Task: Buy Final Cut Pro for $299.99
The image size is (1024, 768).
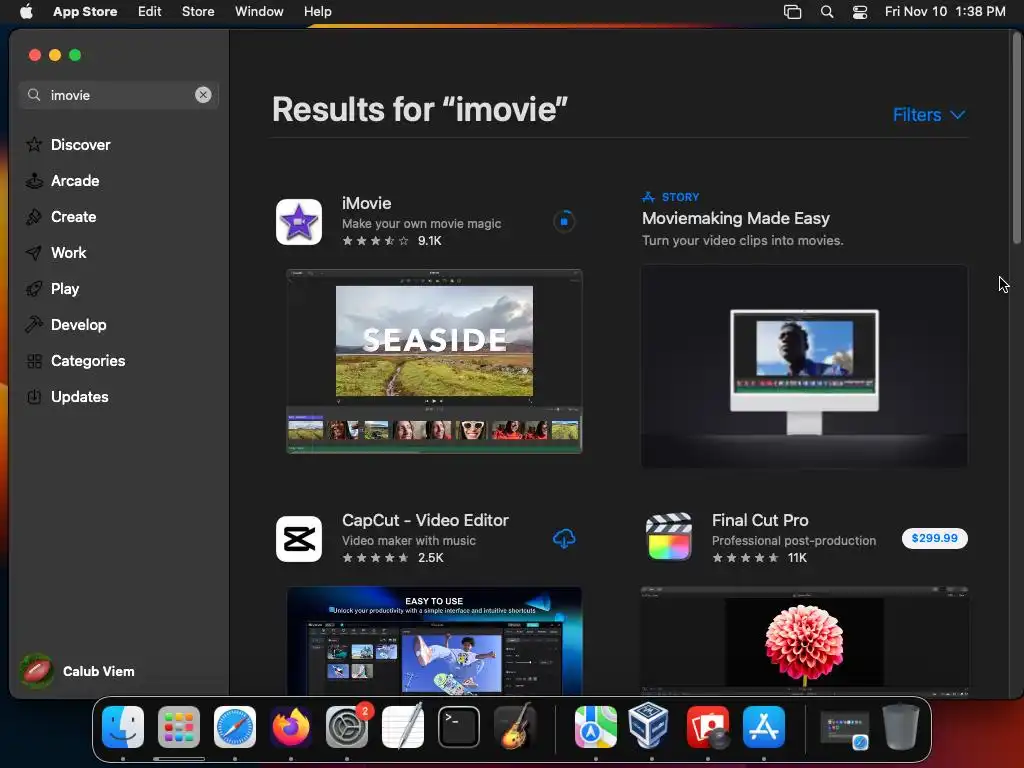Action: coord(935,538)
